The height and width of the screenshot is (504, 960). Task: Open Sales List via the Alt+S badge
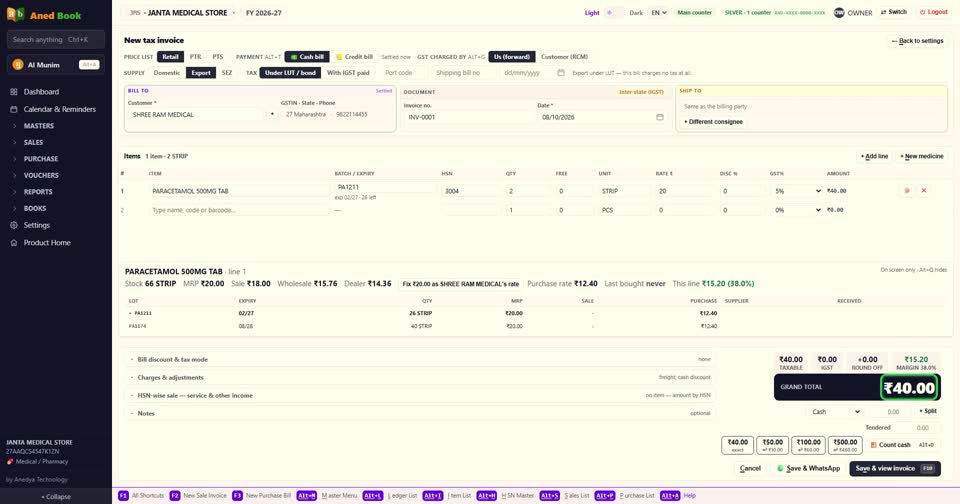point(550,495)
